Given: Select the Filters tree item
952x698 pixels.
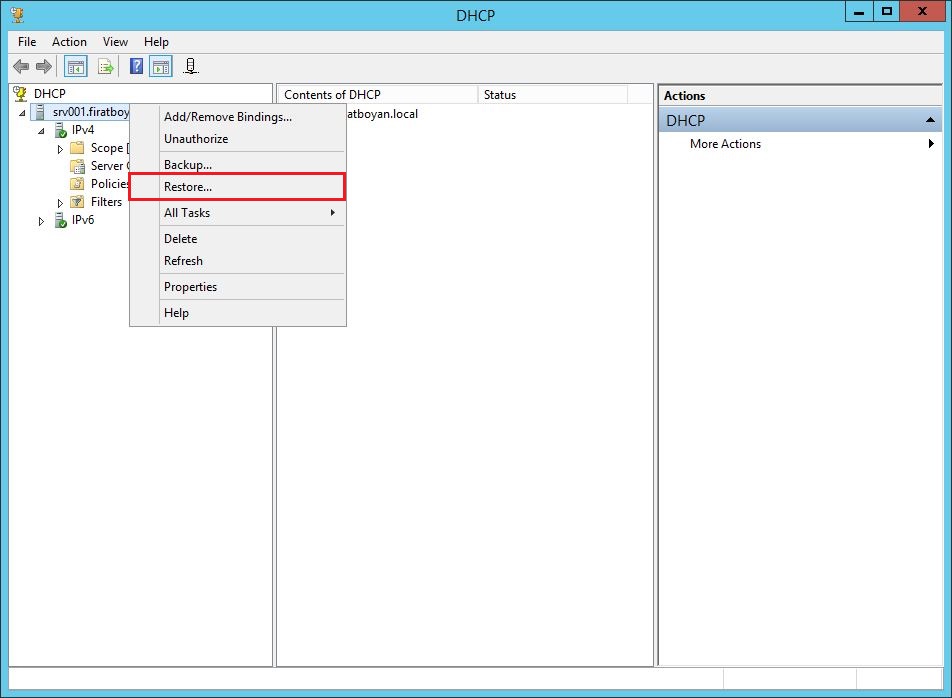Looking at the screenshot, I should tap(106, 202).
